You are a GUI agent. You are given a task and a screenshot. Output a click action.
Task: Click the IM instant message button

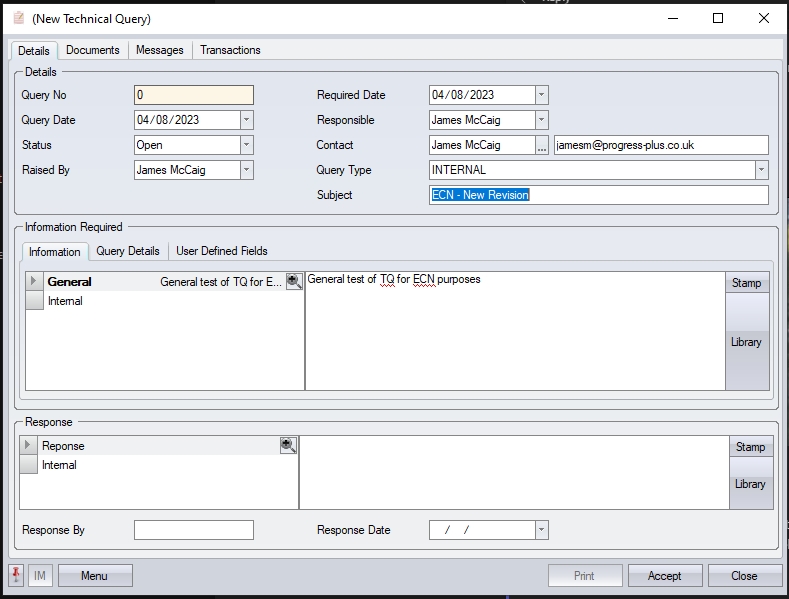coord(40,575)
